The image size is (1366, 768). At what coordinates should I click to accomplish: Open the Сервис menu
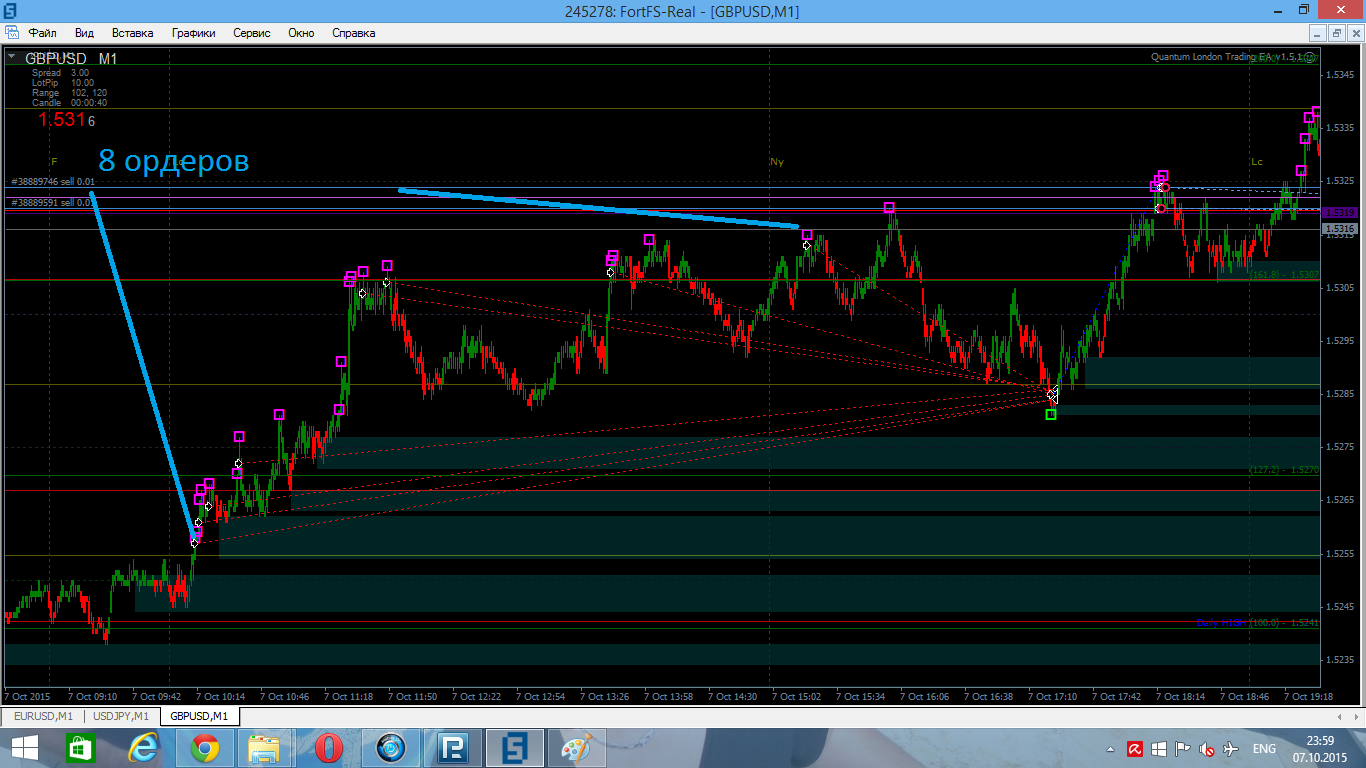(252, 33)
